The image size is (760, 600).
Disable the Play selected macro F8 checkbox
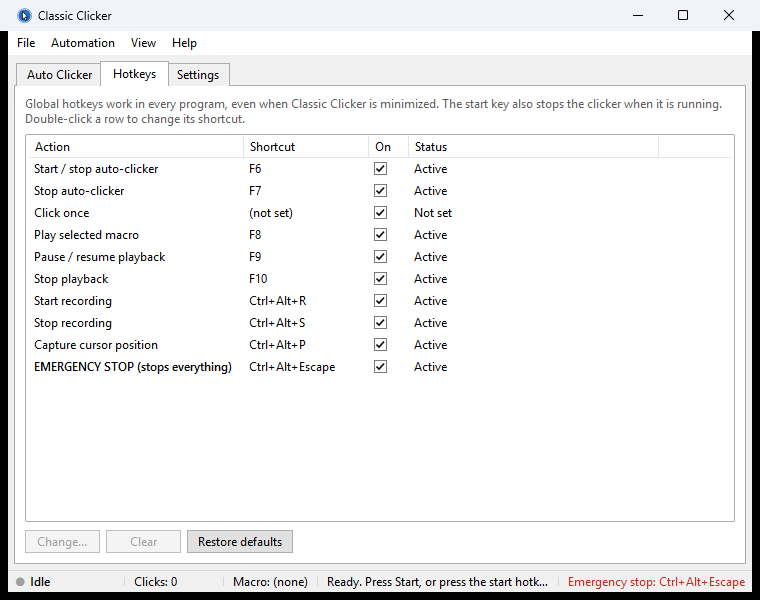pos(380,235)
